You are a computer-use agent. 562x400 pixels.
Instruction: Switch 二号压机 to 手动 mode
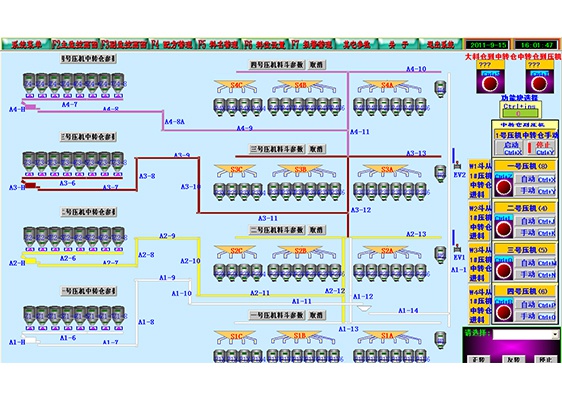pos(535,233)
